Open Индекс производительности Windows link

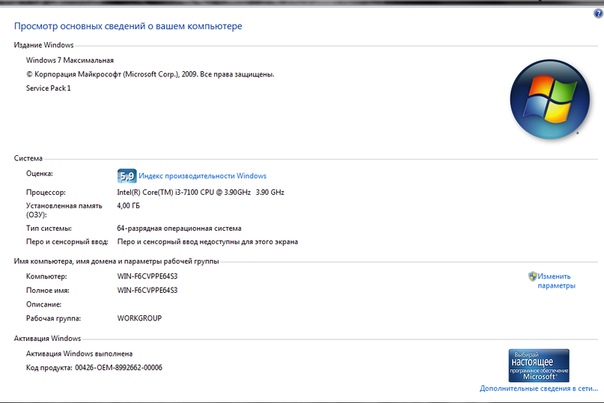(x=202, y=176)
